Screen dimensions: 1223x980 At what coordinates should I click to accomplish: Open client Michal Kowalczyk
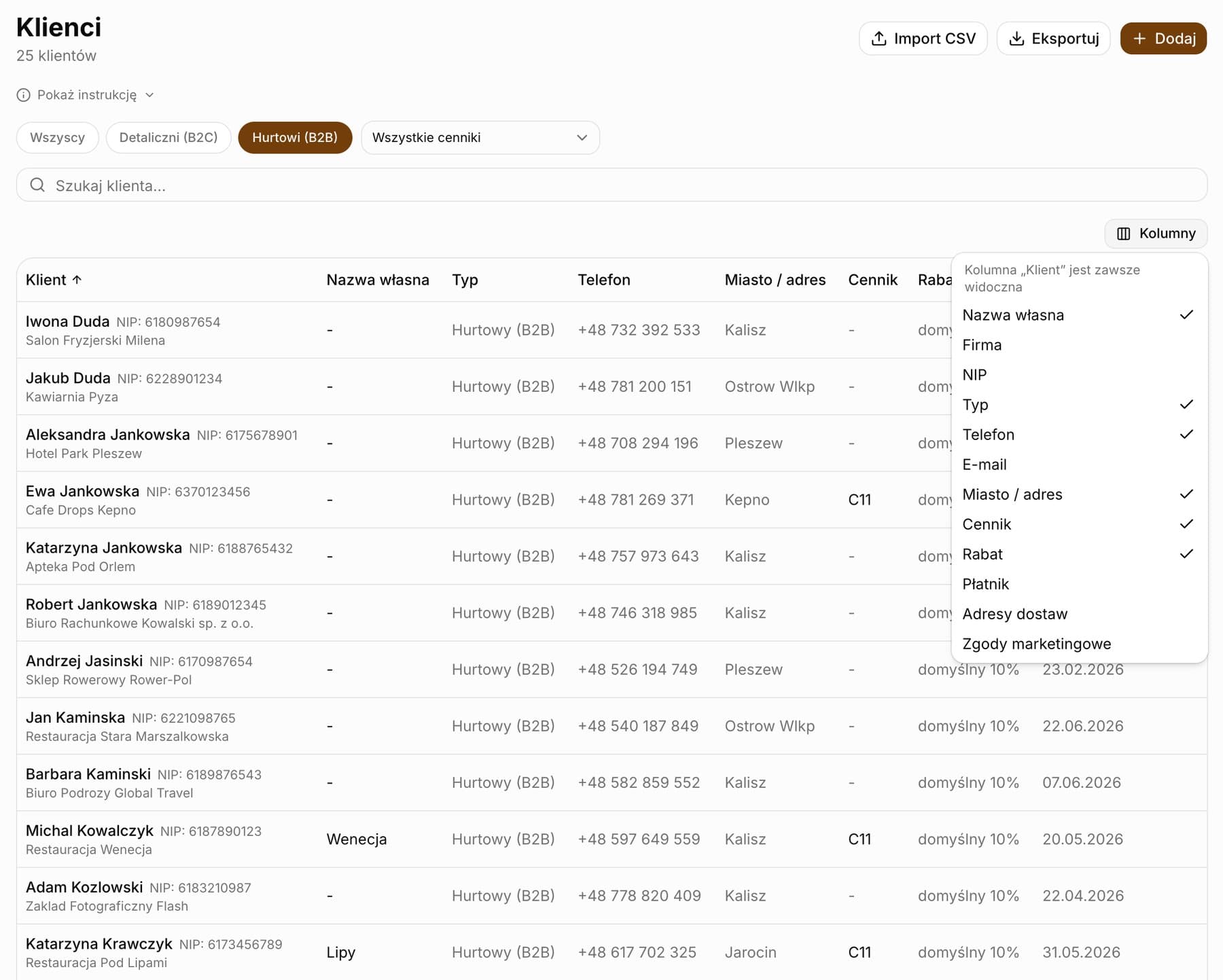tap(90, 831)
